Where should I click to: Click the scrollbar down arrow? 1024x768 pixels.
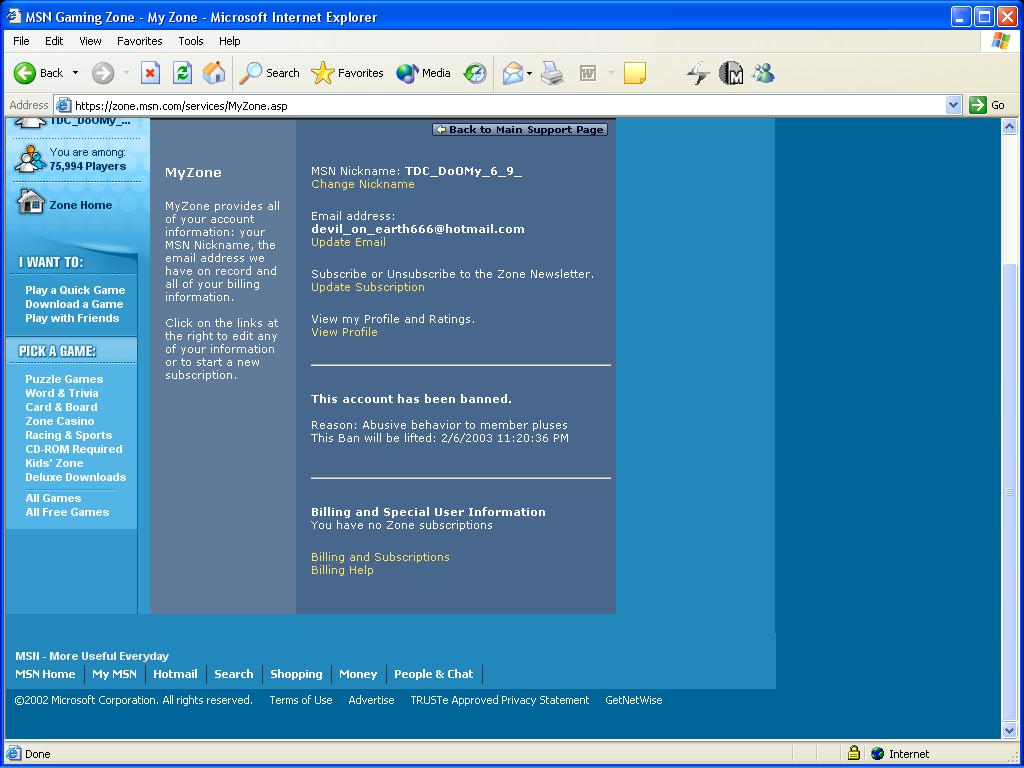point(1009,731)
